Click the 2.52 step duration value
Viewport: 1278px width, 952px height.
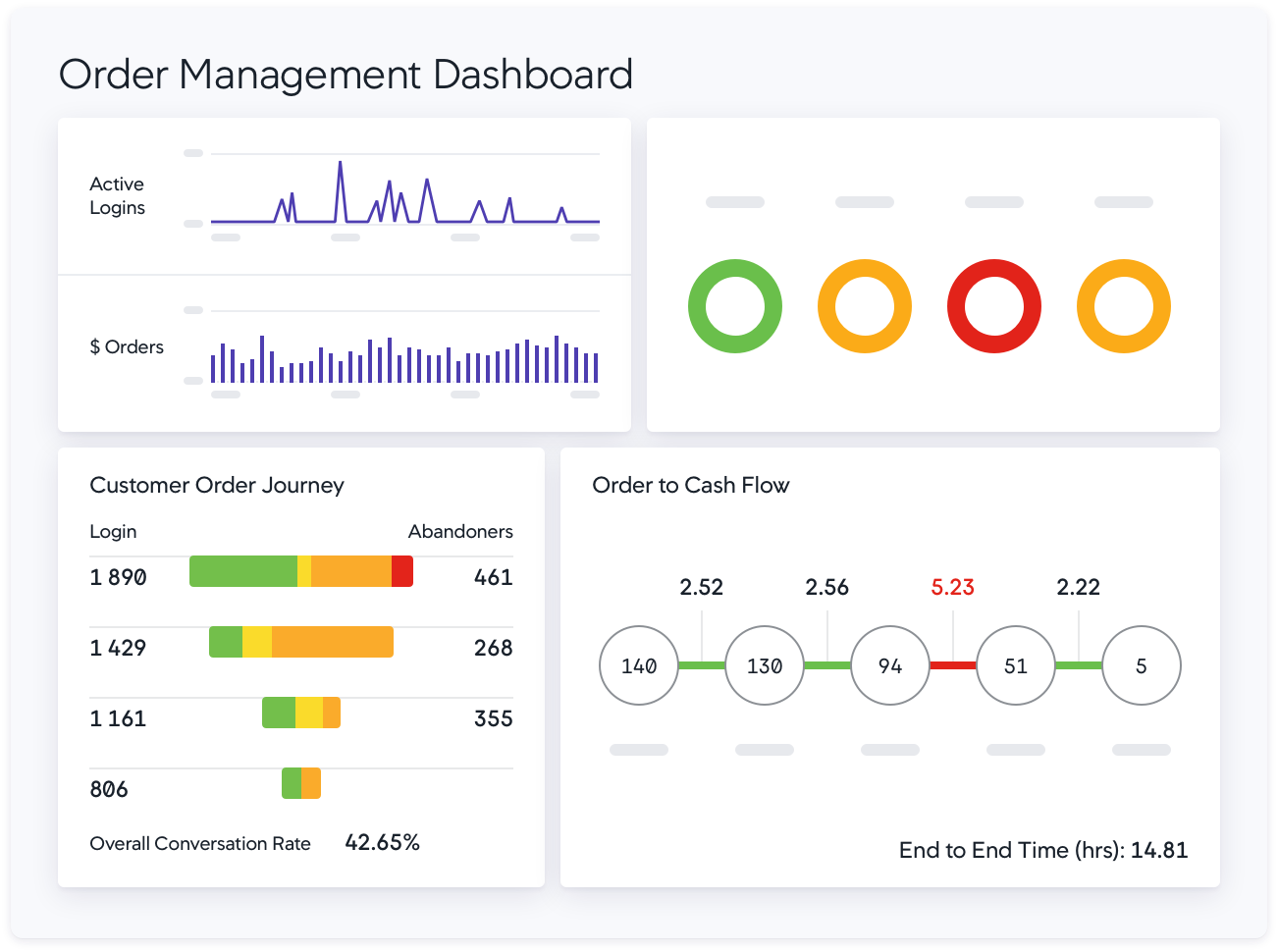click(x=702, y=587)
